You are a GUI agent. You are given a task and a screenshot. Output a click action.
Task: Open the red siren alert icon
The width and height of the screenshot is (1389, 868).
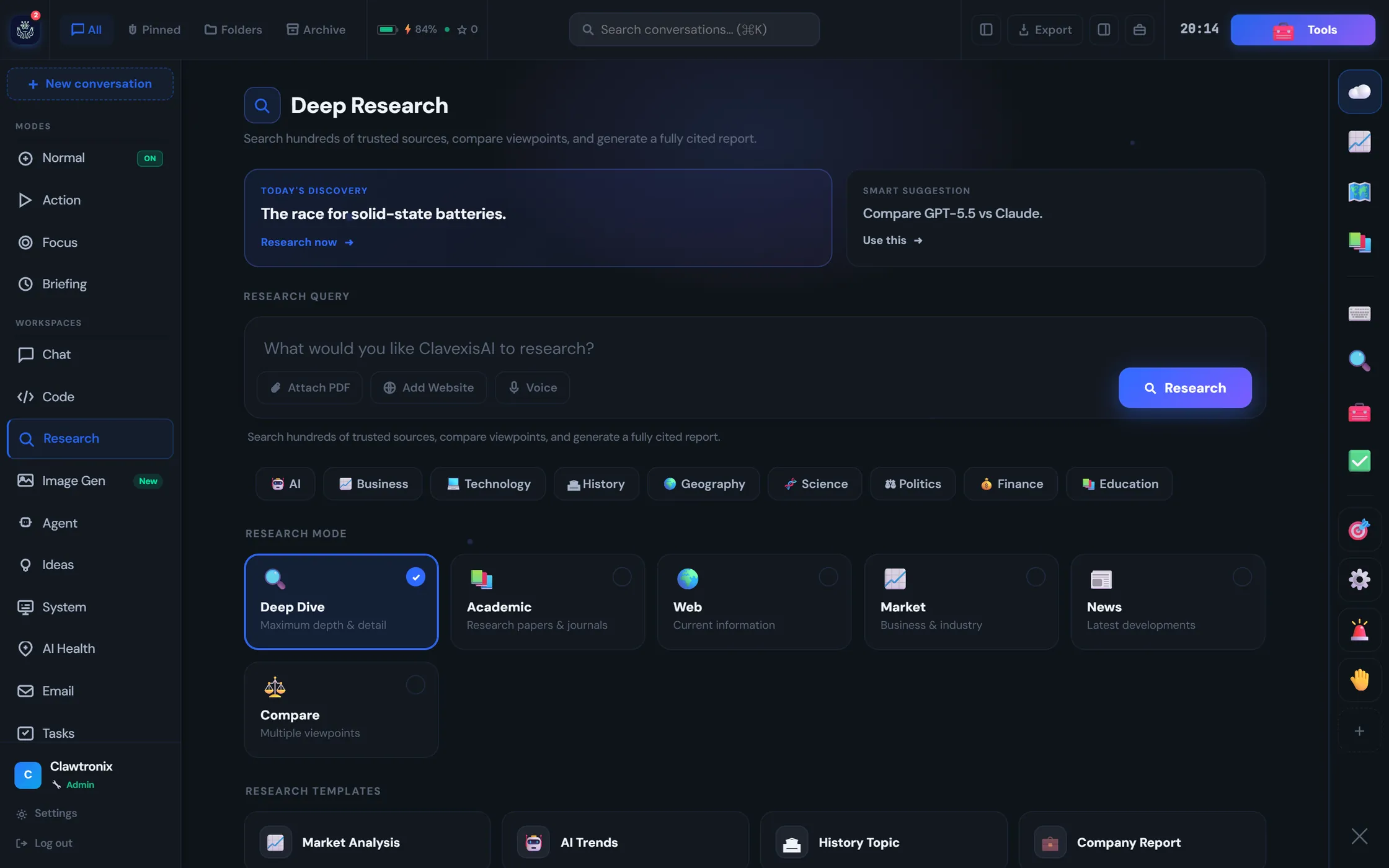[x=1359, y=630]
